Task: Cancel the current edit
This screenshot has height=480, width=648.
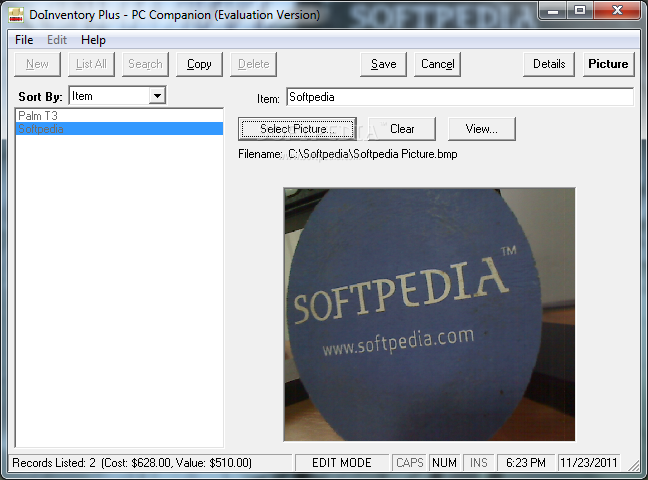Action: point(438,64)
